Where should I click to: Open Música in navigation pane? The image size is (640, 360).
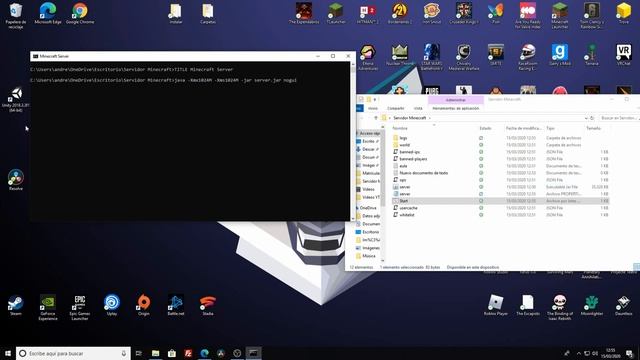tap(369, 256)
